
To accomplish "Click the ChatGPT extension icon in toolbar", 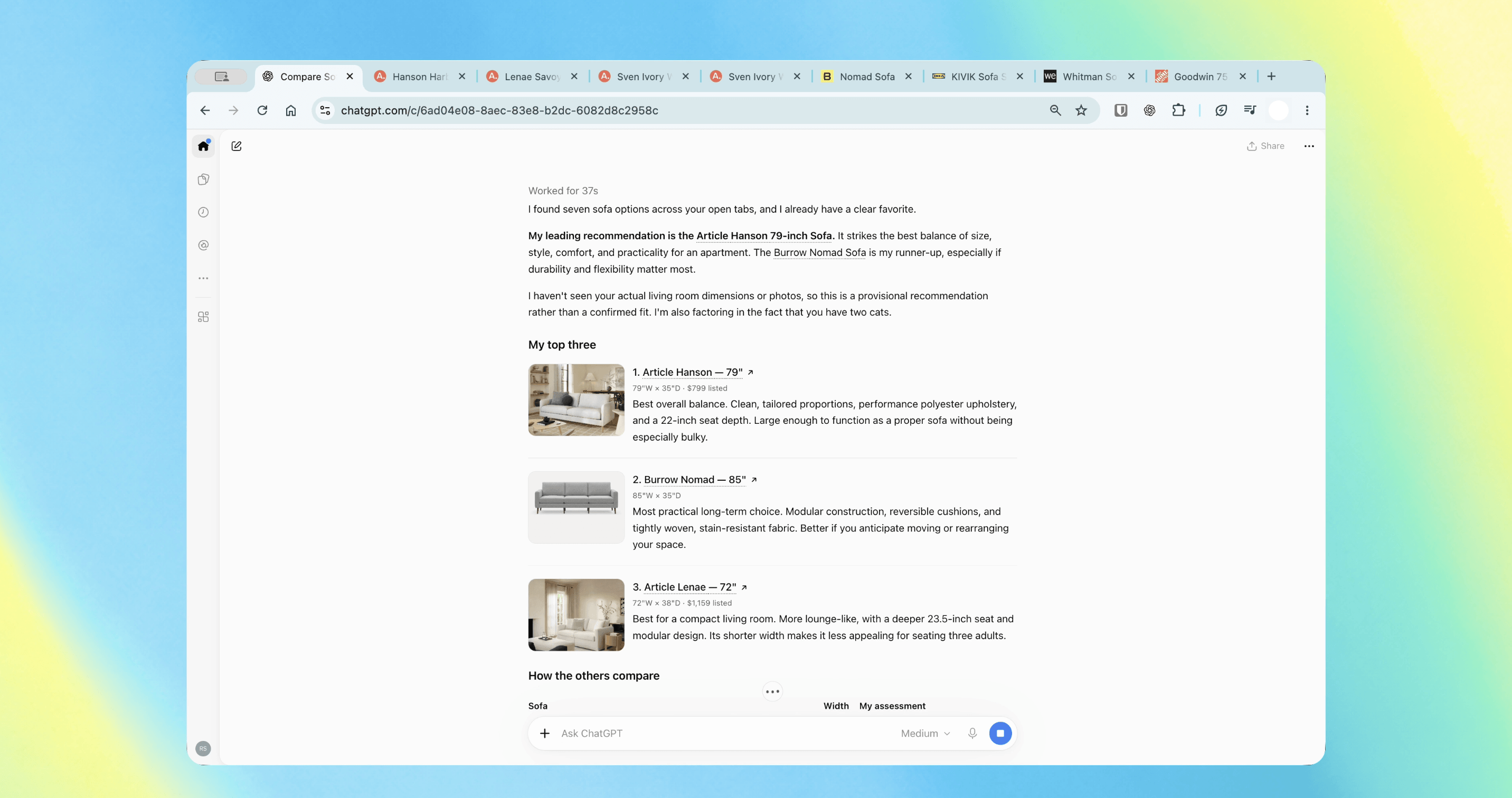I will [1149, 110].
